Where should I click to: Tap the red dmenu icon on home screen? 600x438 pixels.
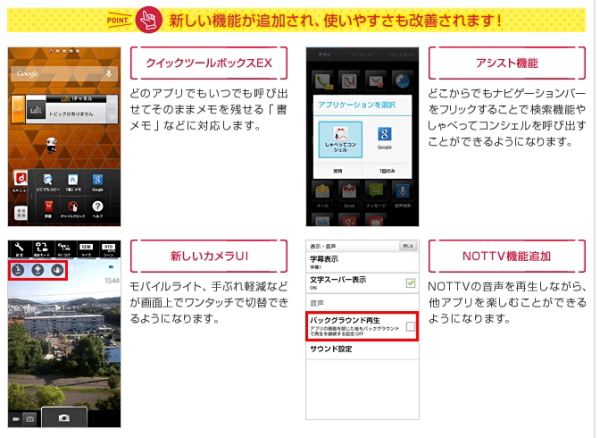click(x=18, y=180)
